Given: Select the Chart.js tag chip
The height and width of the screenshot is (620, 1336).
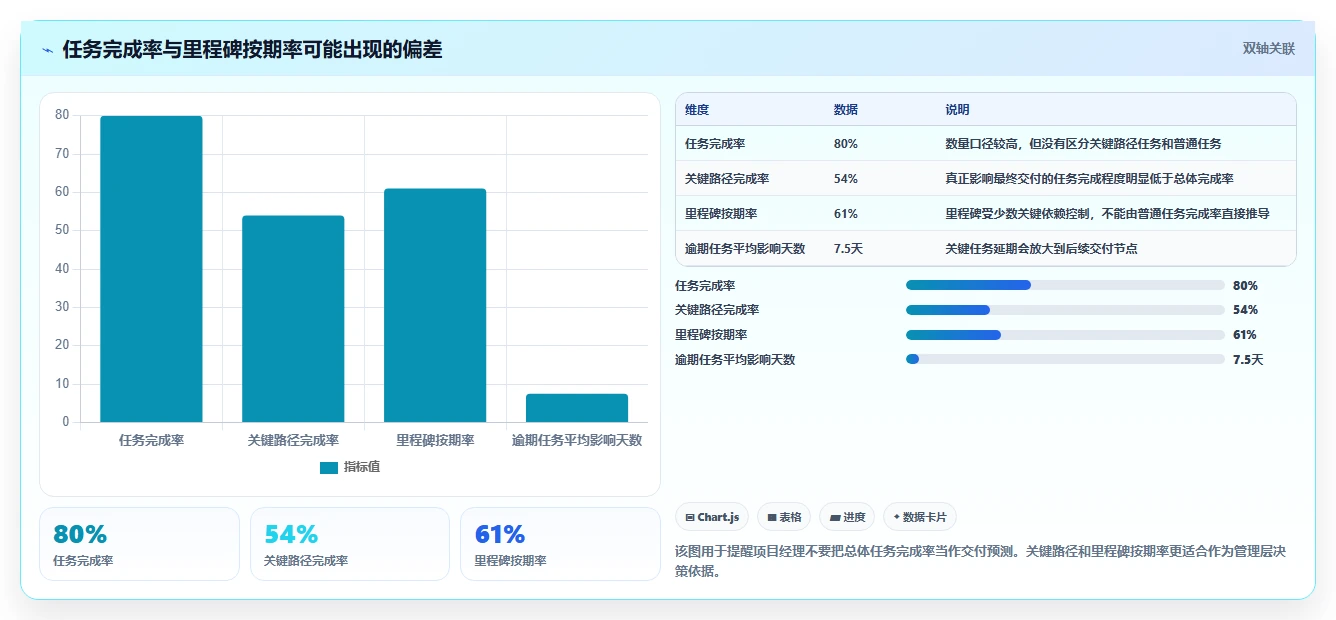Looking at the screenshot, I should (712, 517).
